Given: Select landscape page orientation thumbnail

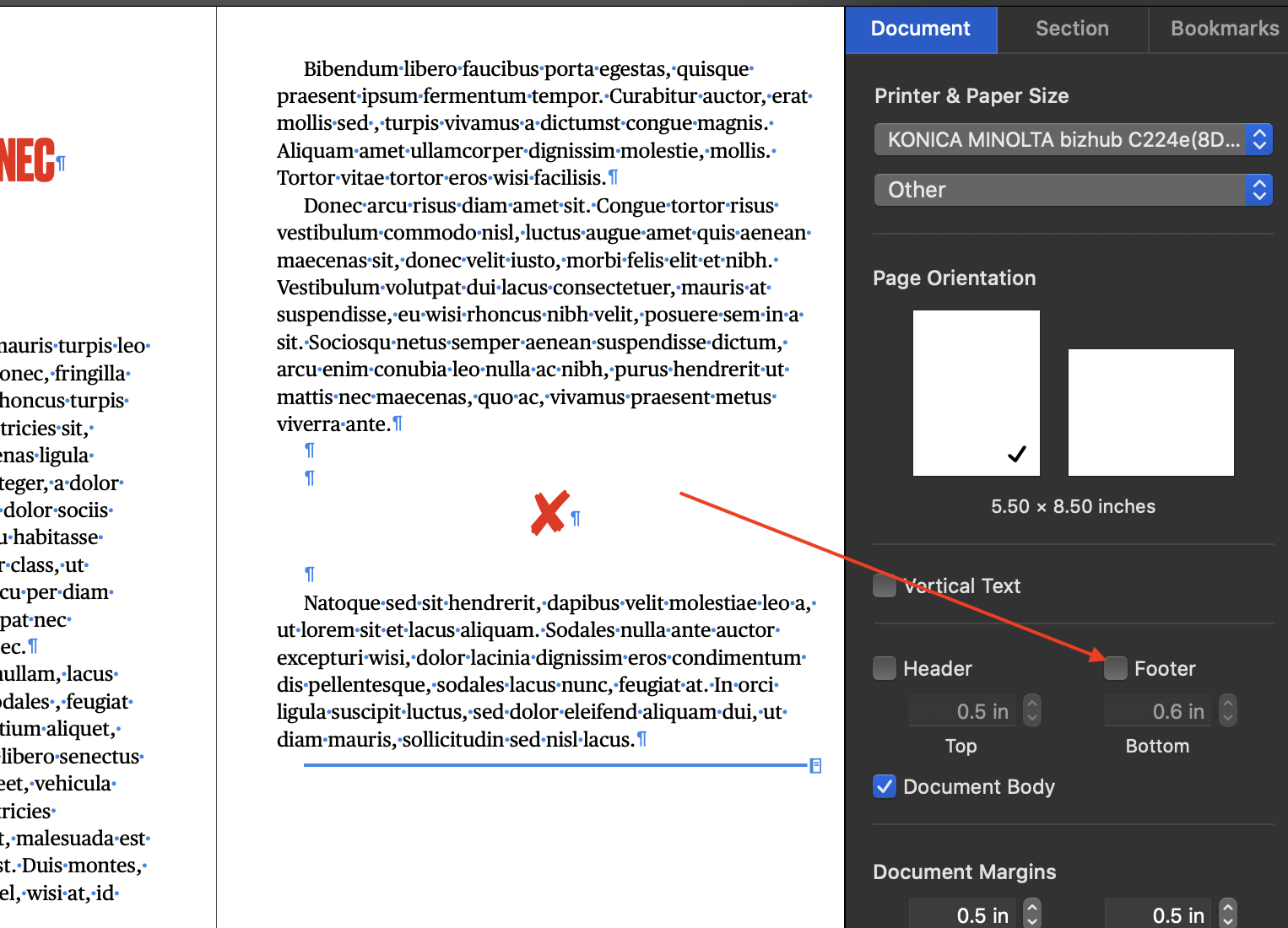Looking at the screenshot, I should pyautogui.click(x=1151, y=413).
